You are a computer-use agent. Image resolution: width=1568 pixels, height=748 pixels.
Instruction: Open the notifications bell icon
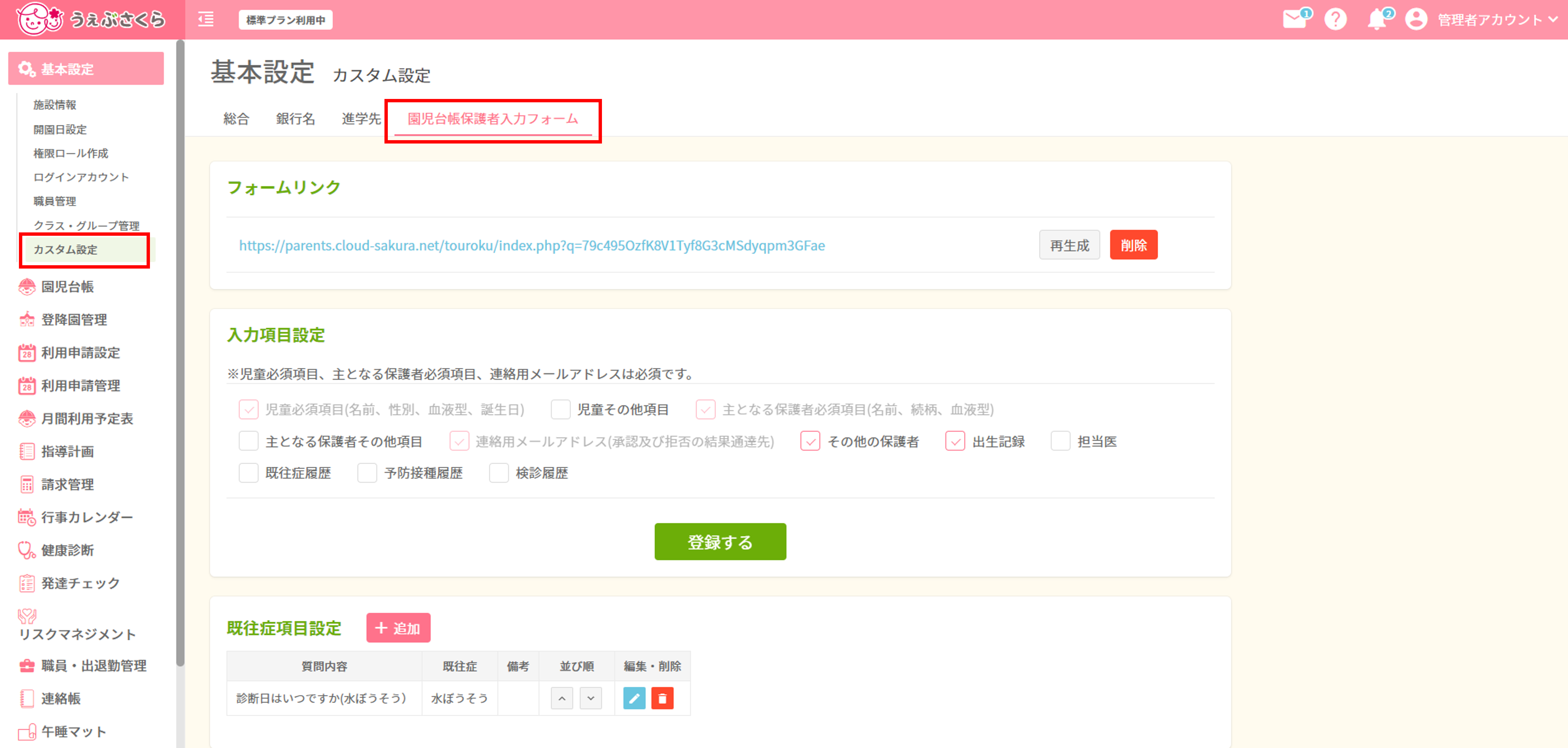(1376, 19)
